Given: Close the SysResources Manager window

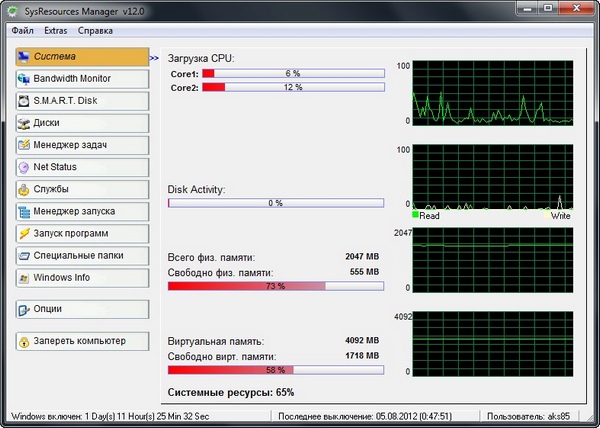Looking at the screenshot, I should tap(576, 8).
